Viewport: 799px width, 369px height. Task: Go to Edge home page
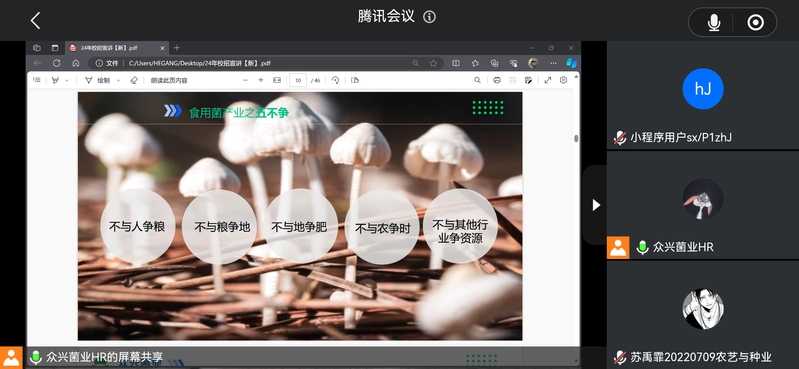(x=75, y=63)
